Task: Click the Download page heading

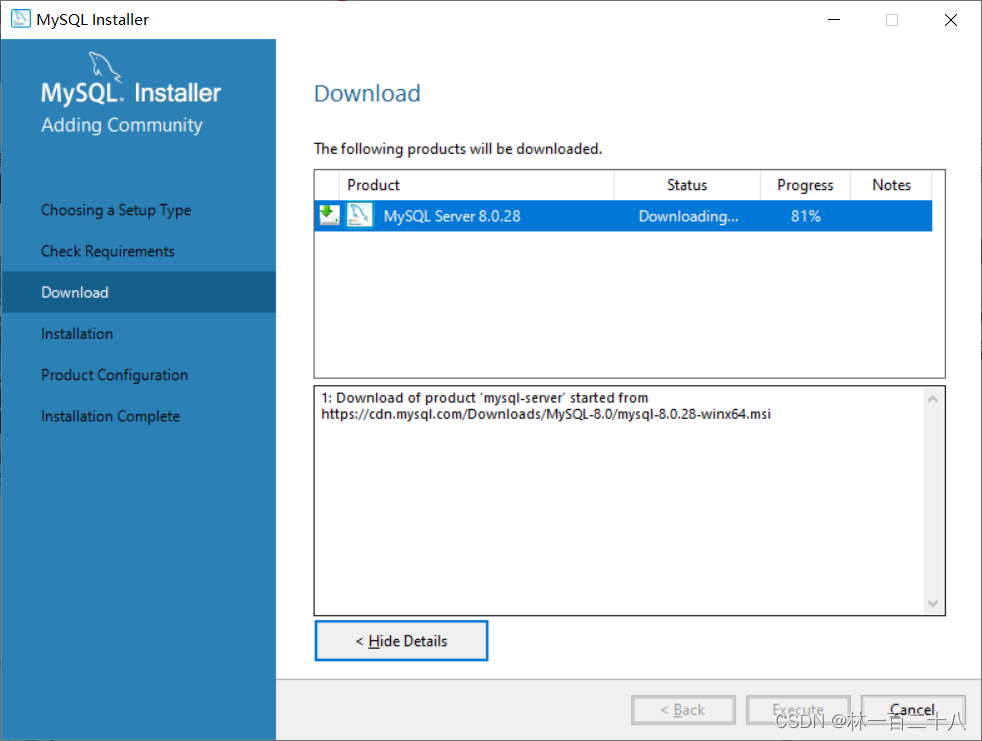Action: pyautogui.click(x=367, y=93)
